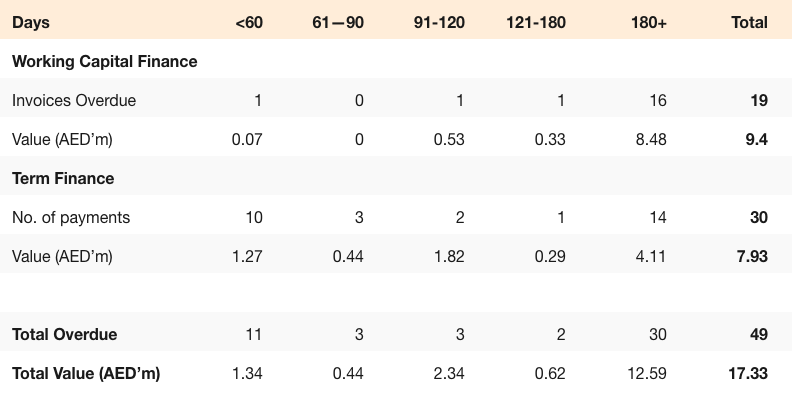Click the Invoices Overdue row label
Screen dimensions: 792x393
74,101
